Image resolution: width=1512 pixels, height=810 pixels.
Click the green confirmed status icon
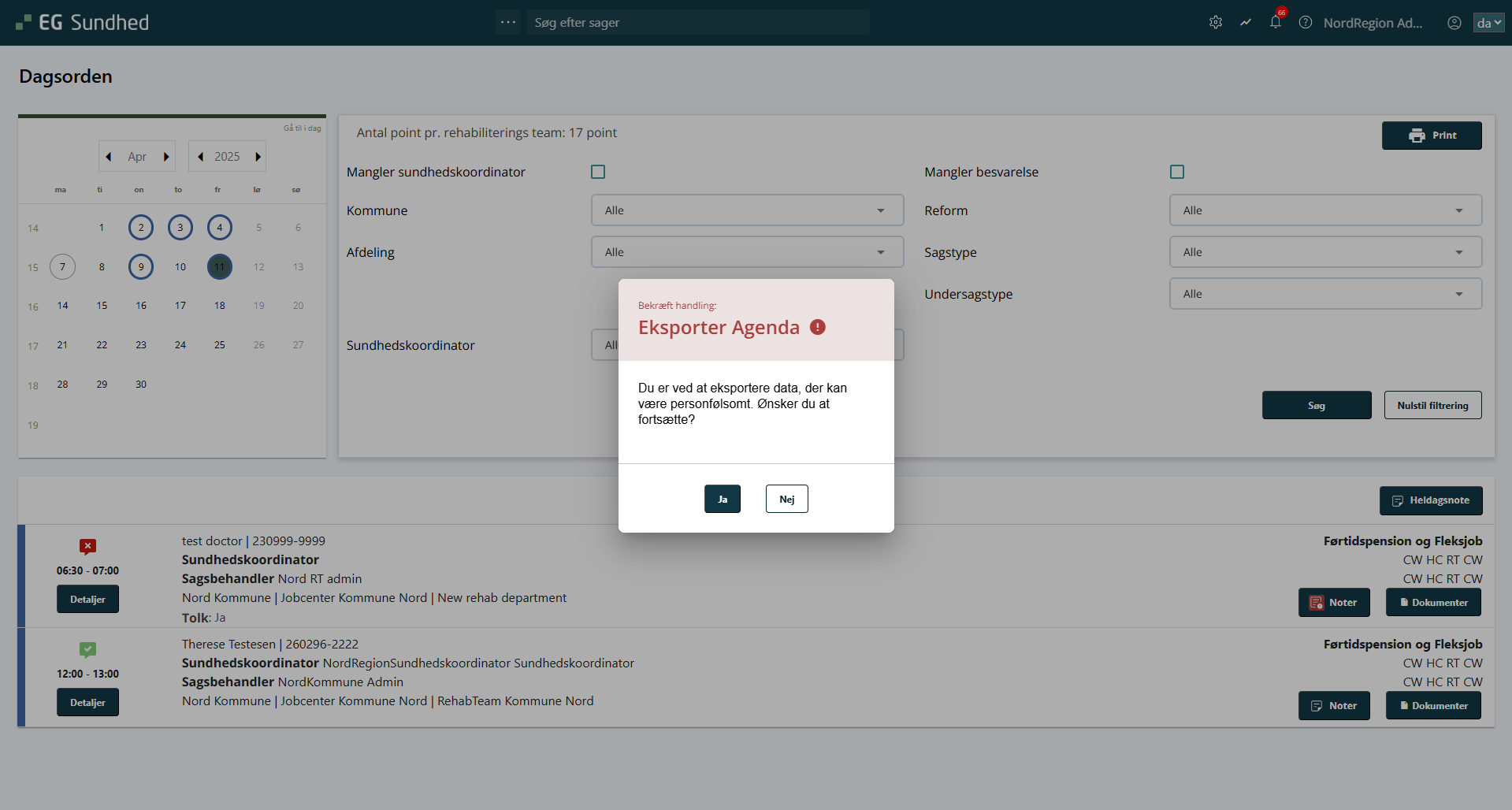click(87, 649)
